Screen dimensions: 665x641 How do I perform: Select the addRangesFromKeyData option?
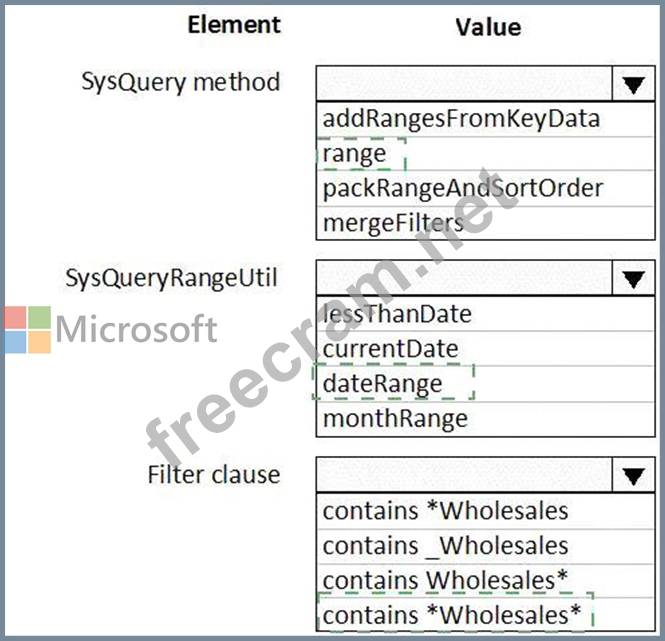click(461, 119)
